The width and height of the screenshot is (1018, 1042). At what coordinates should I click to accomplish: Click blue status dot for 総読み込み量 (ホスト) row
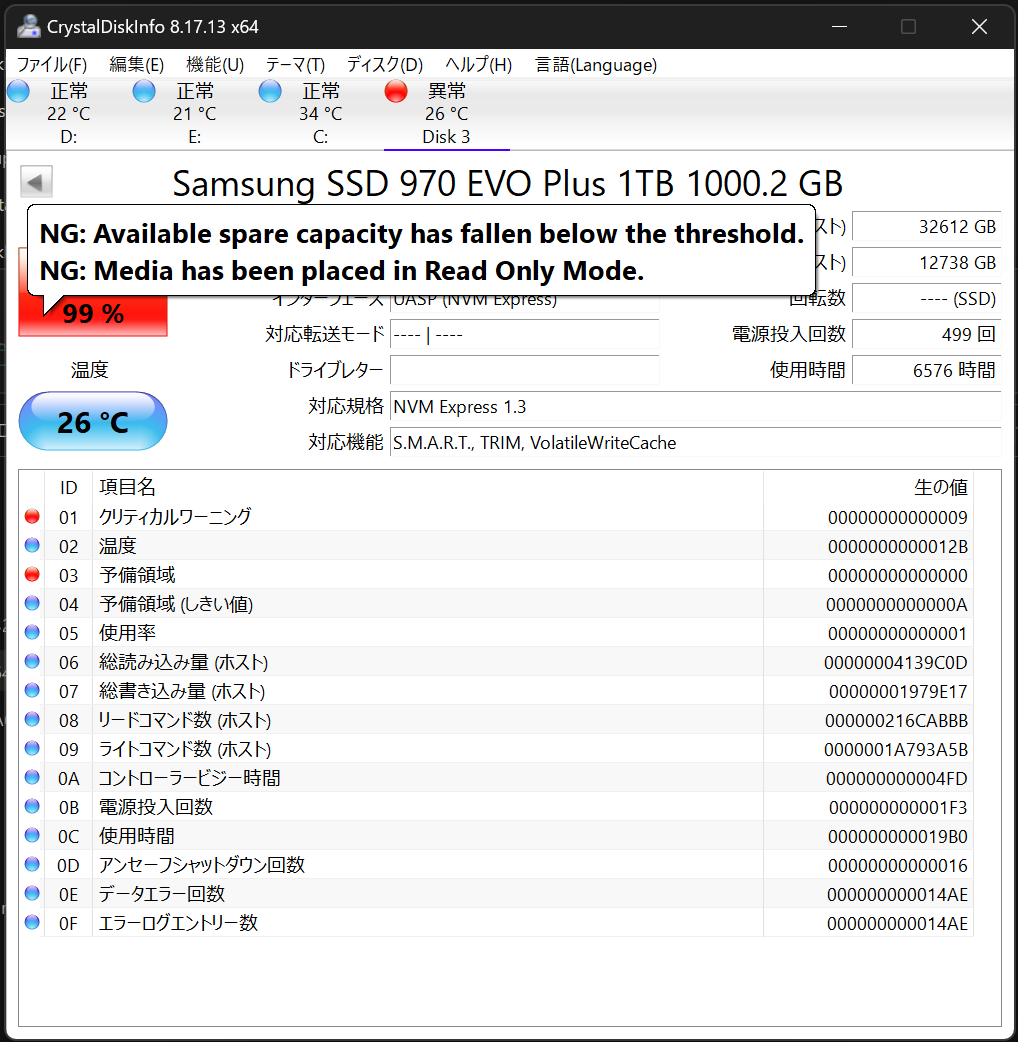[32, 661]
